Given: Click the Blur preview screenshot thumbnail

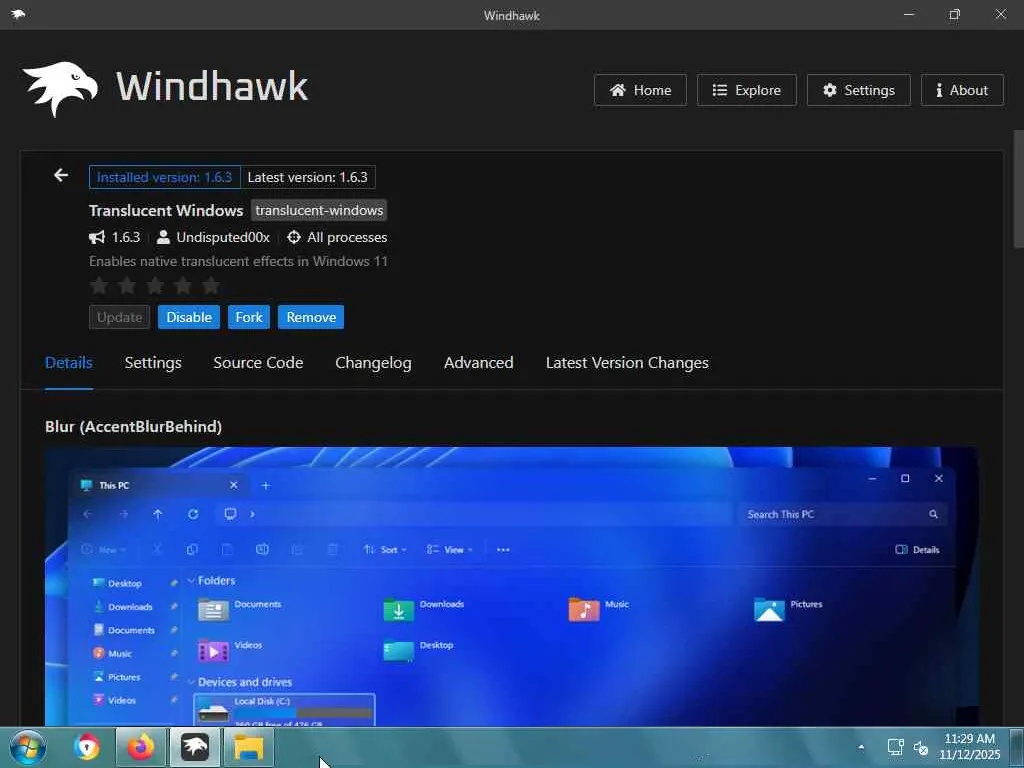Looking at the screenshot, I should (511, 586).
